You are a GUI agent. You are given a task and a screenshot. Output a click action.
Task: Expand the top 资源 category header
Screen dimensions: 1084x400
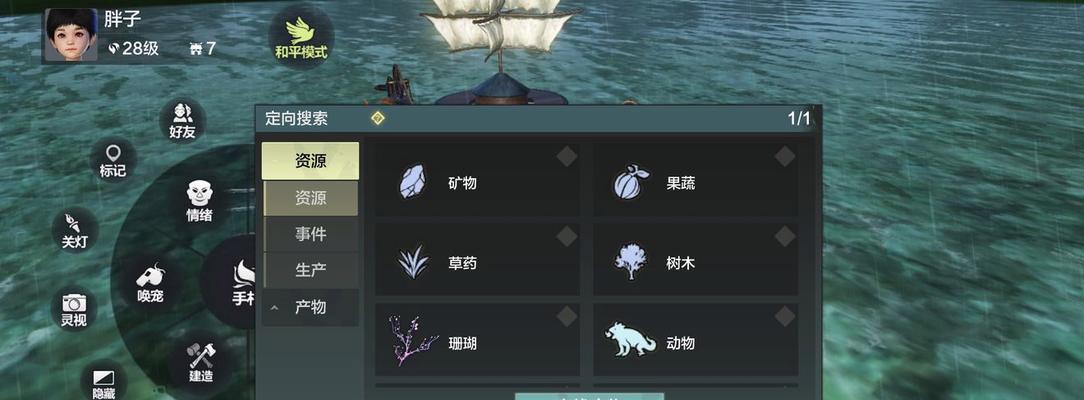click(310, 161)
